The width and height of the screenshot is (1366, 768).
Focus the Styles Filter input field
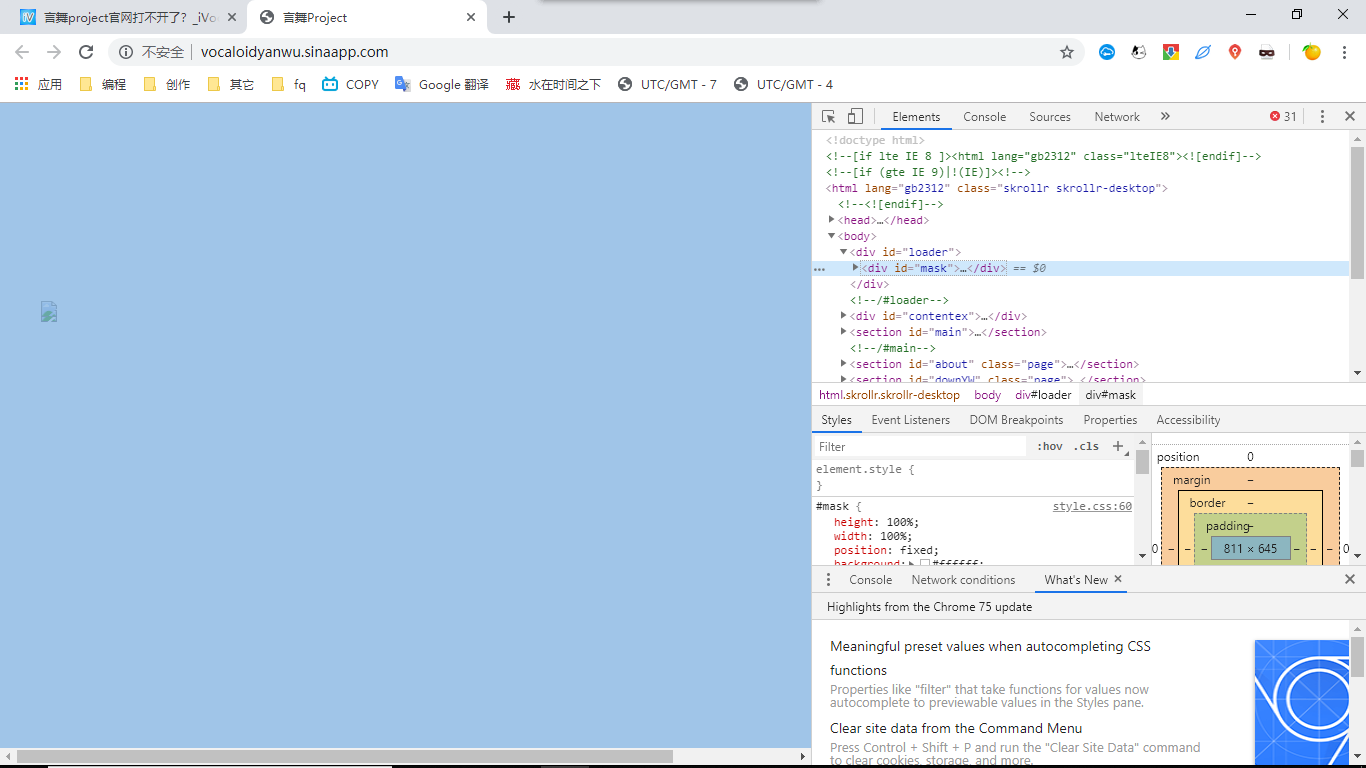click(x=920, y=447)
